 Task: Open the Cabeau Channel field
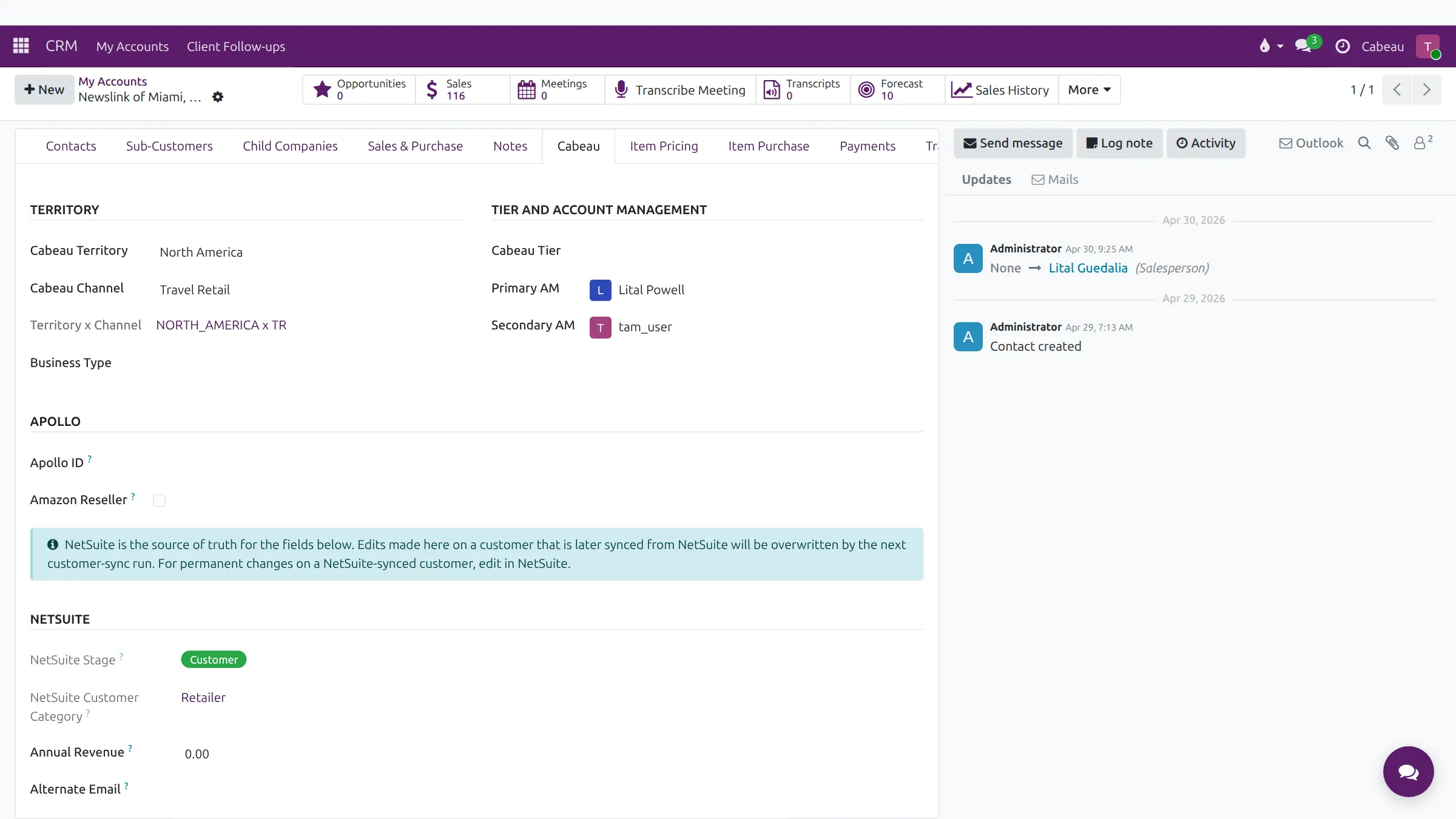pyautogui.click(x=309, y=290)
